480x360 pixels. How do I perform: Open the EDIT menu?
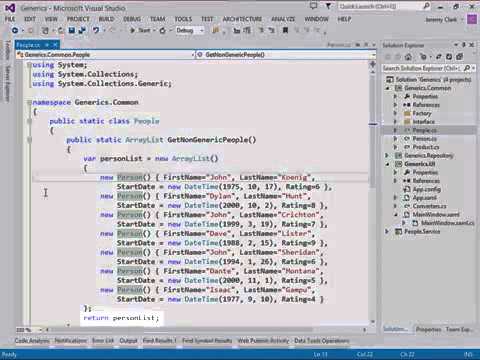pyautogui.click(x=30, y=19)
